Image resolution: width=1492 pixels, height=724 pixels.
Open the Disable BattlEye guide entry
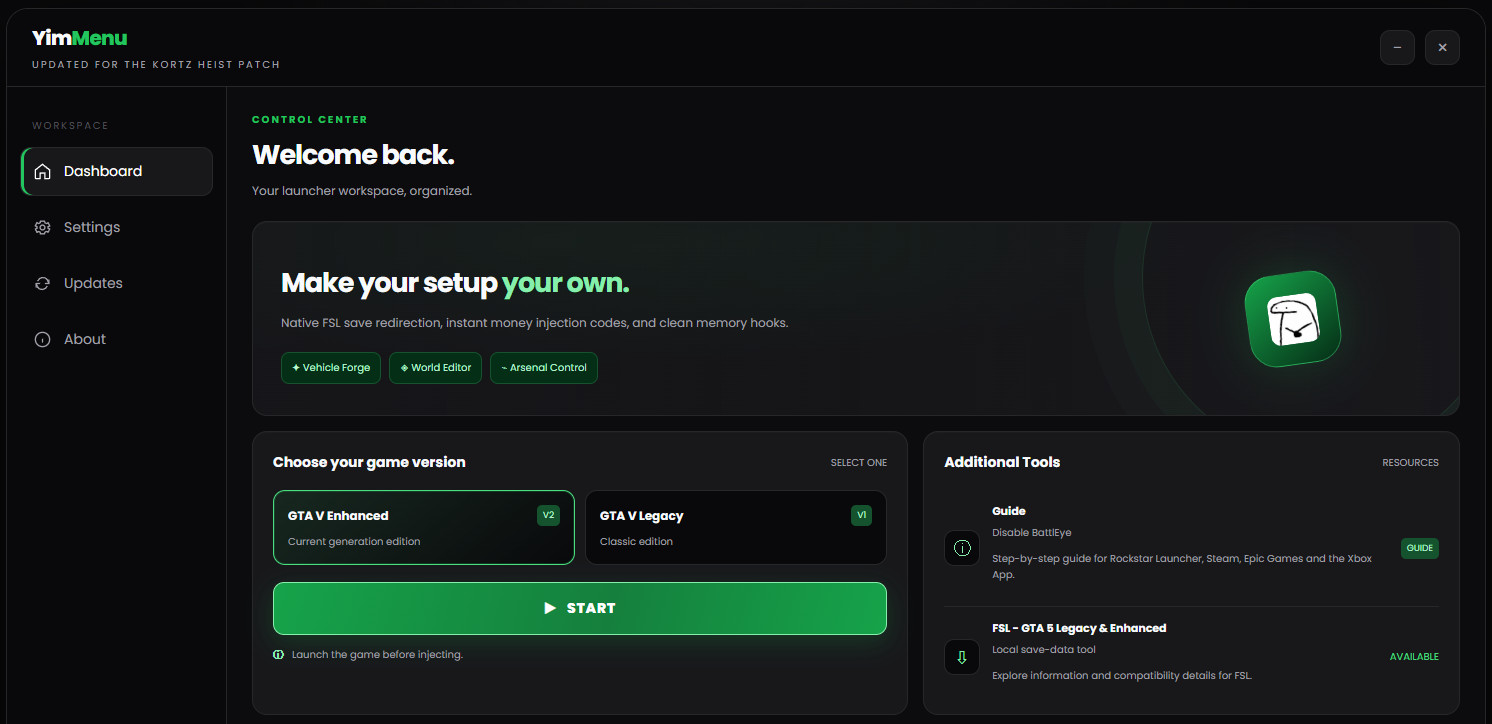1191,548
